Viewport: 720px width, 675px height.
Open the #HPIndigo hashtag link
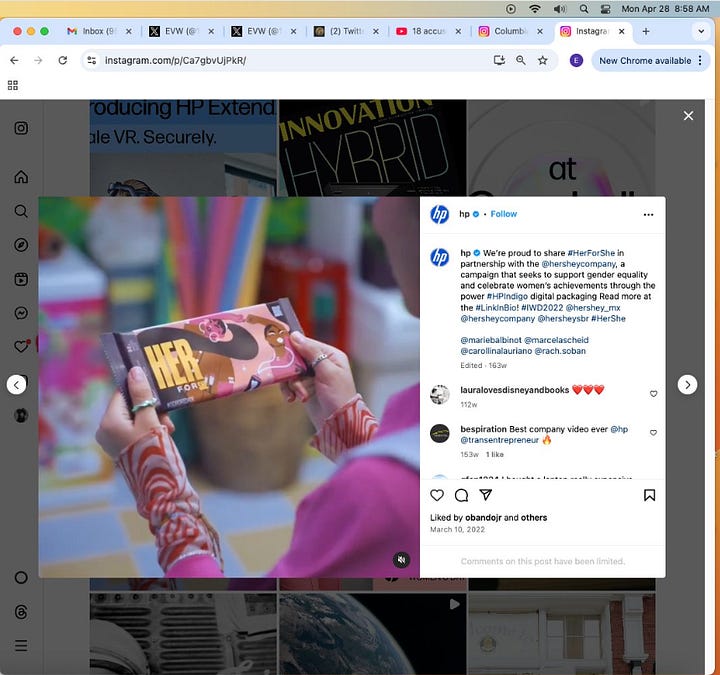(x=507, y=296)
